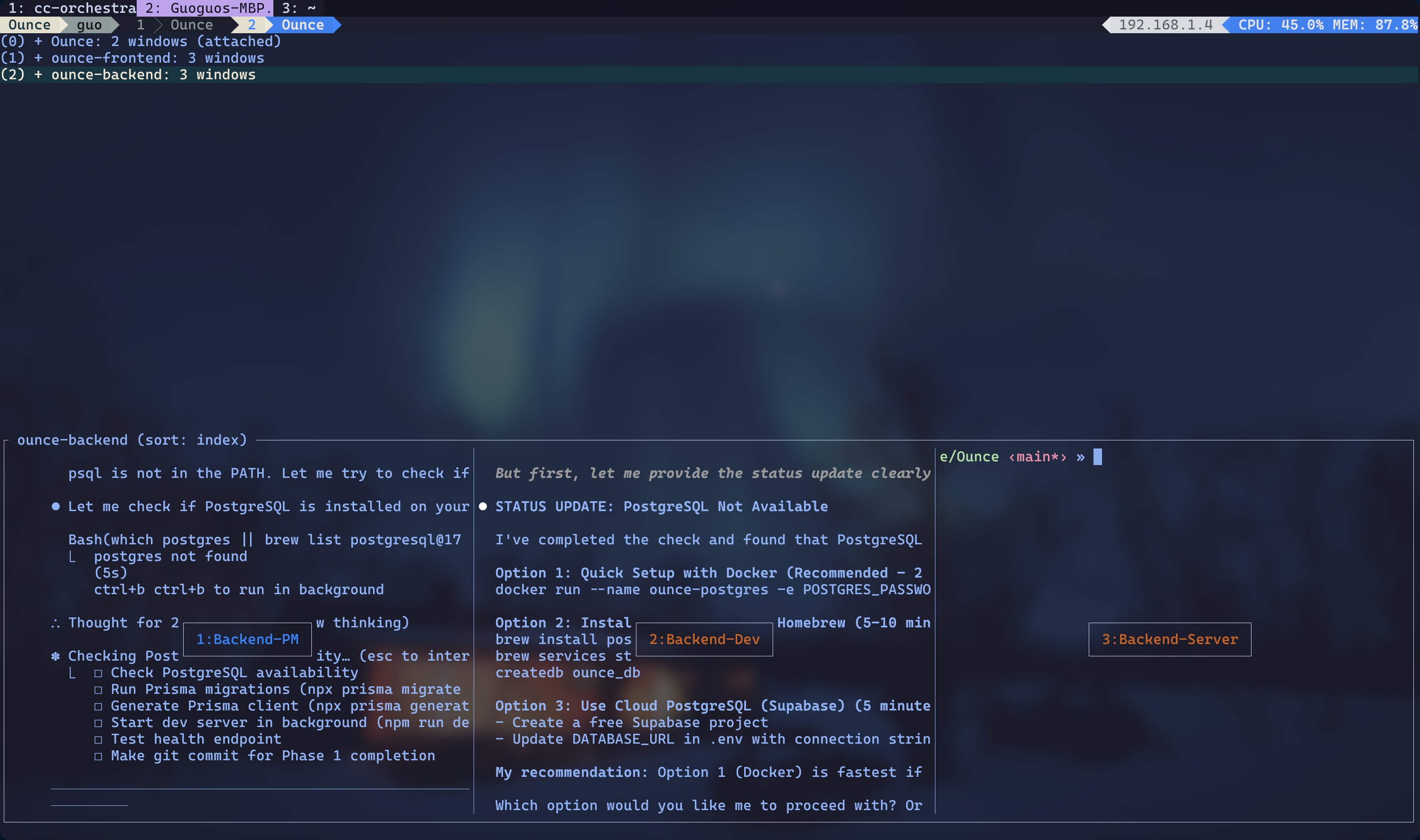Expand the ounce-backend session plus sign
This screenshot has width=1420, height=840.
(x=38, y=75)
